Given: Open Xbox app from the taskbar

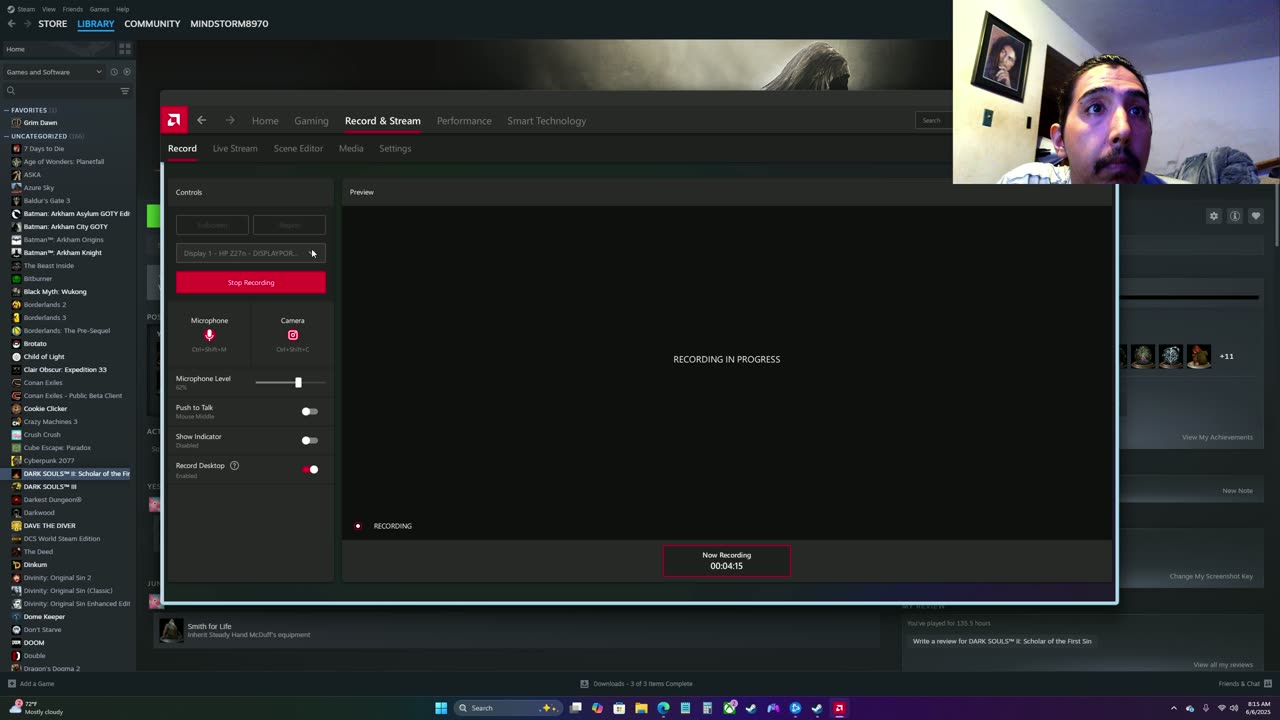Looking at the screenshot, I should 729,708.
